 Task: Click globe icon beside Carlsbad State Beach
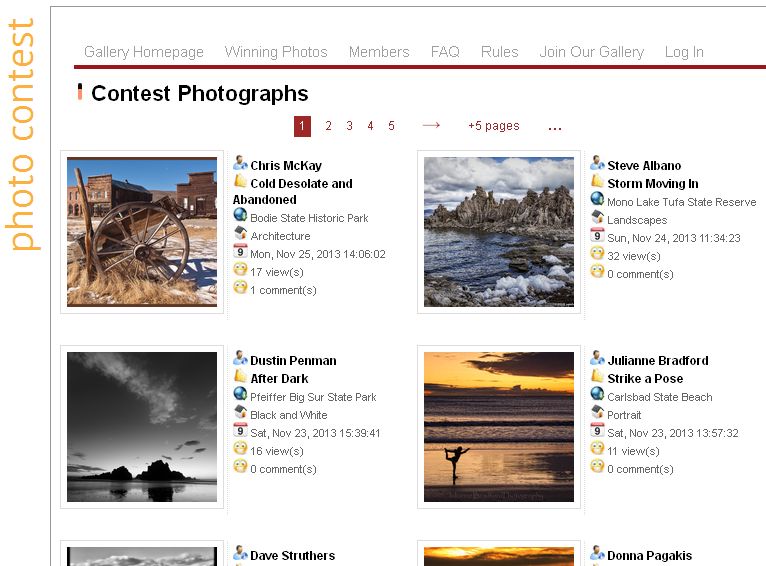(597, 394)
